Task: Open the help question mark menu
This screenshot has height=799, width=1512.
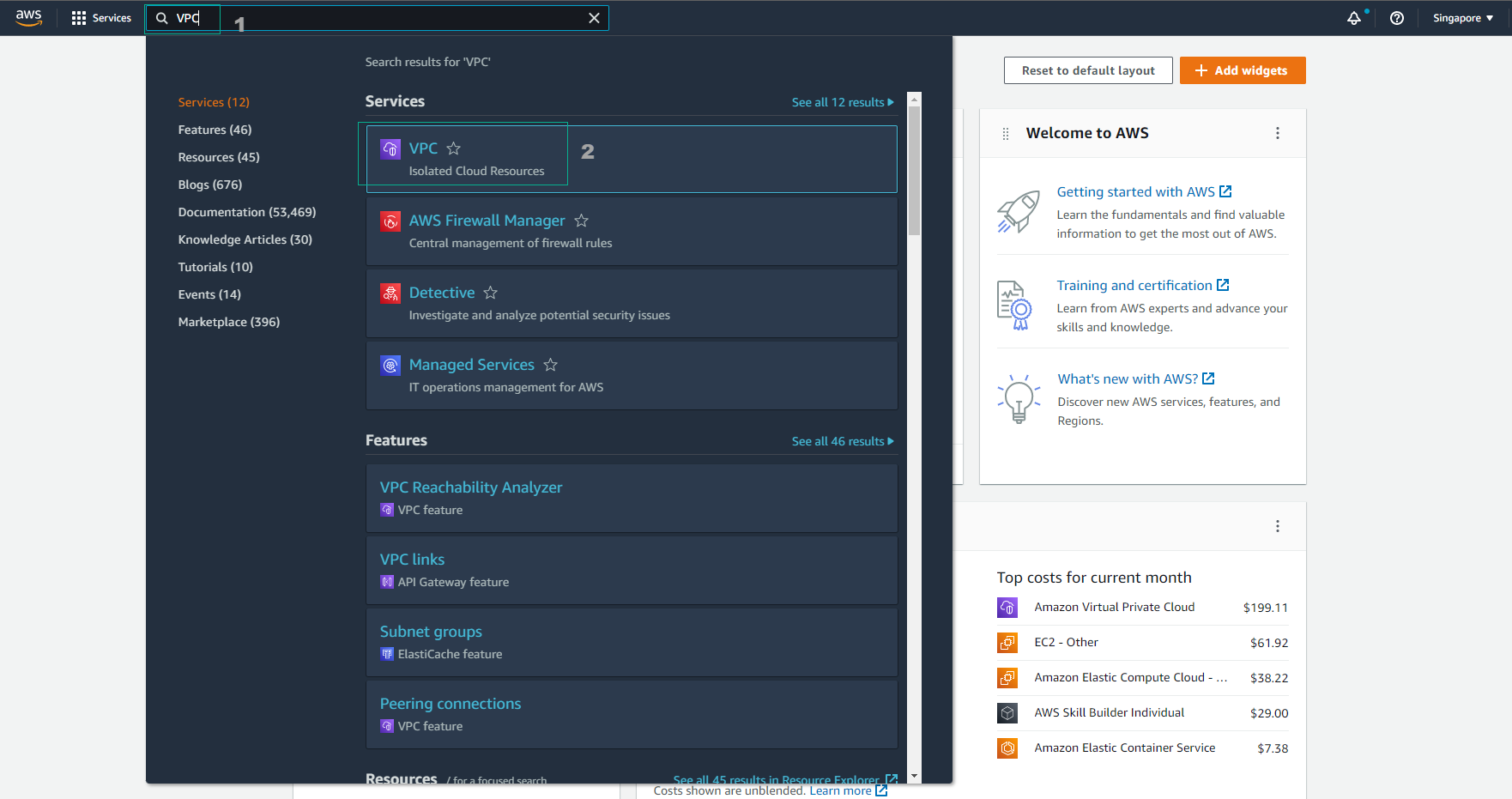Action: 1397,18
